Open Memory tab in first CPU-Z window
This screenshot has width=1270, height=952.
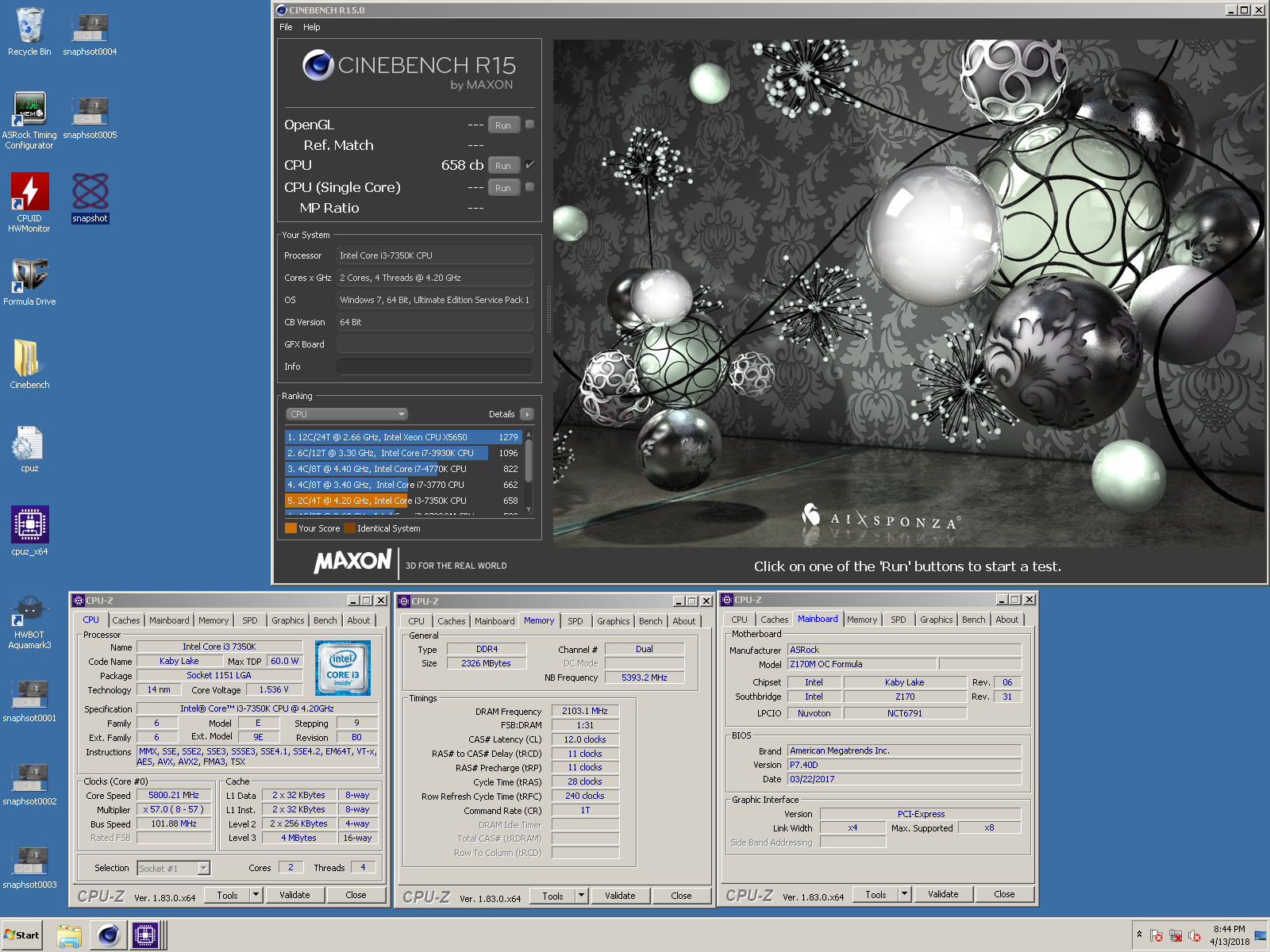pyautogui.click(x=214, y=620)
